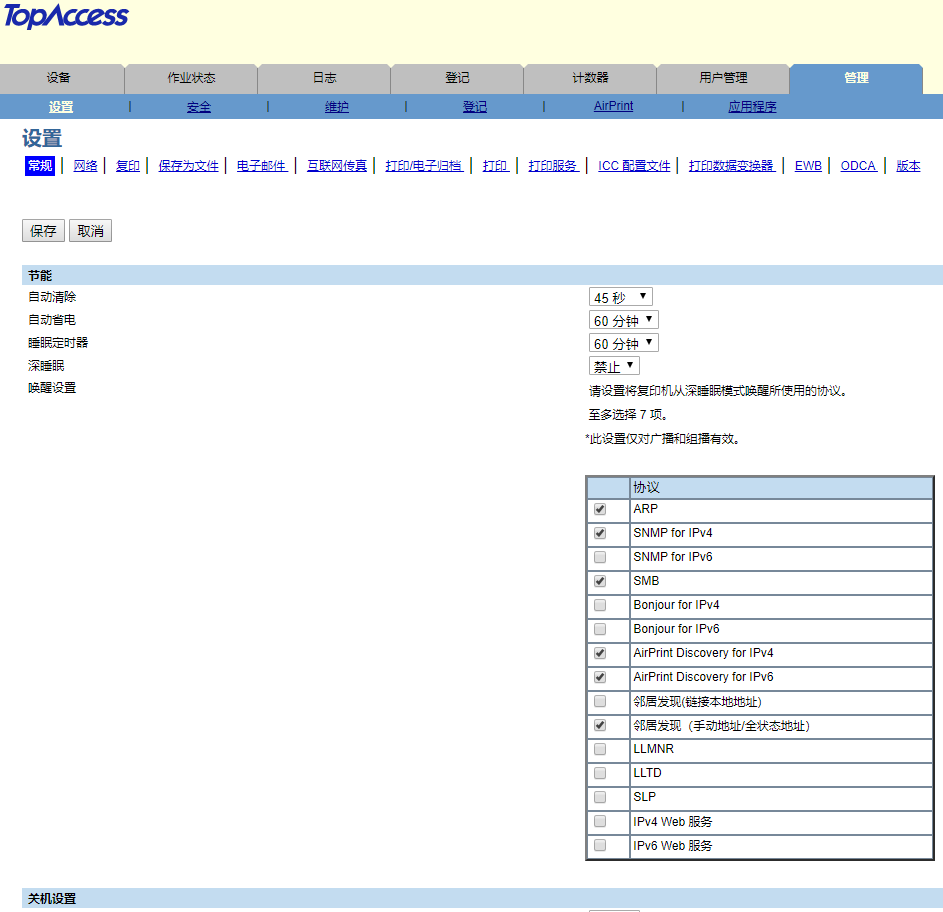The width and height of the screenshot is (943, 912).
Task: Open the 网络 settings link
Action: click(x=86, y=166)
